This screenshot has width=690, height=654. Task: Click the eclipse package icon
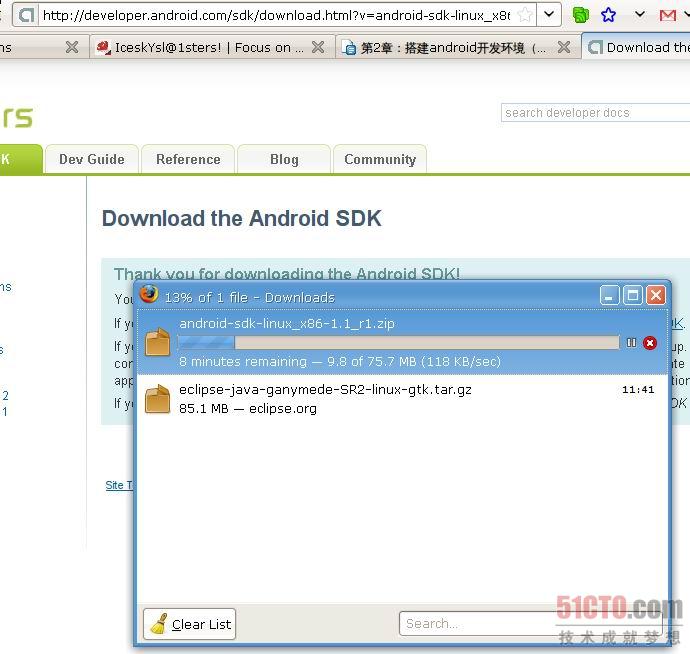pyautogui.click(x=157, y=399)
